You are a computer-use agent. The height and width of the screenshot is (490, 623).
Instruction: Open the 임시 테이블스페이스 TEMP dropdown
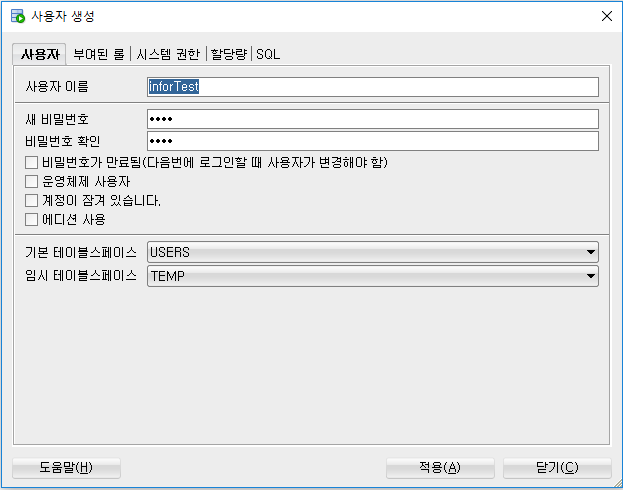(373, 276)
